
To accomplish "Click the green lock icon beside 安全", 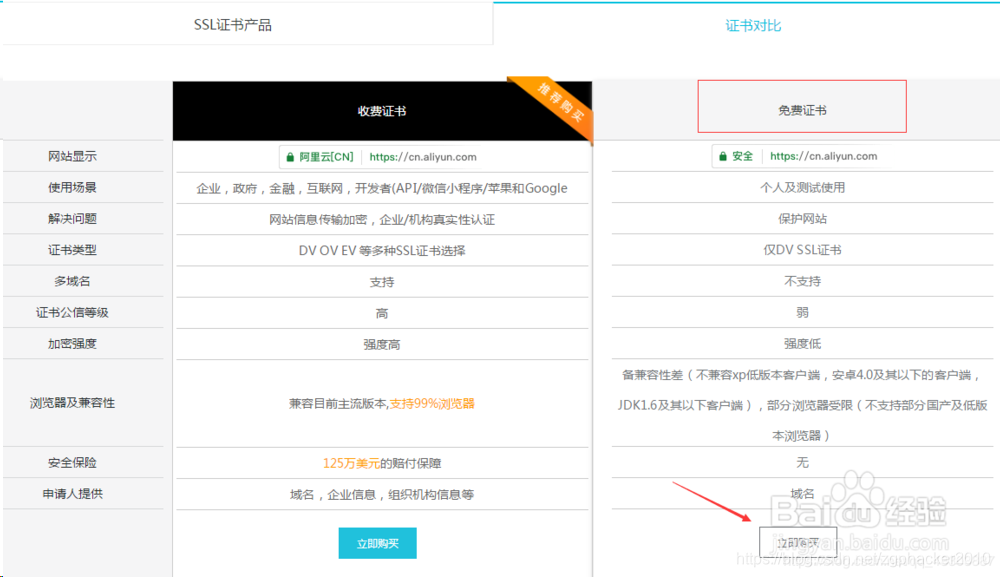I will [x=723, y=156].
